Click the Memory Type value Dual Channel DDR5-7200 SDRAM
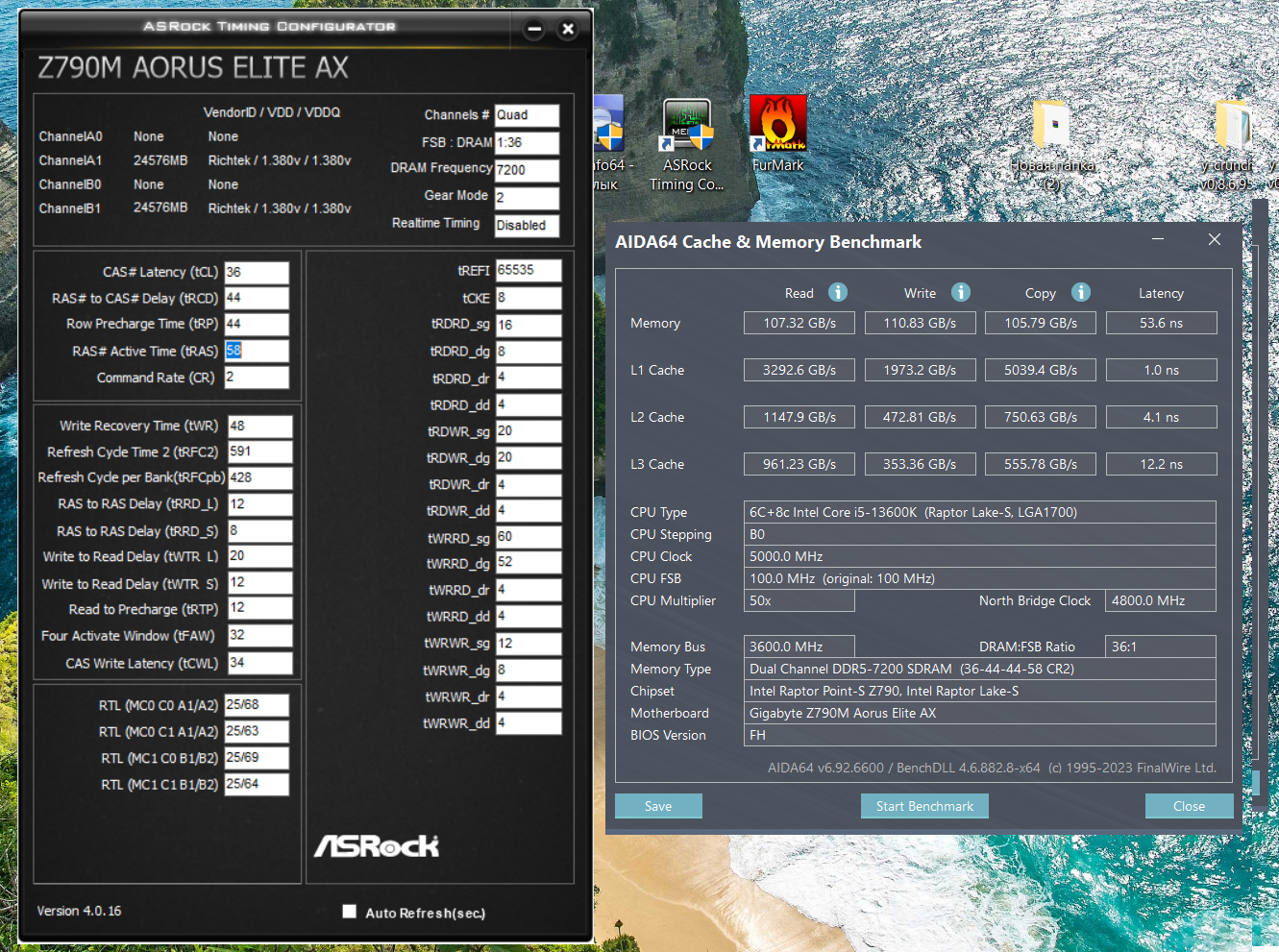This screenshot has width=1279, height=952. [980, 669]
